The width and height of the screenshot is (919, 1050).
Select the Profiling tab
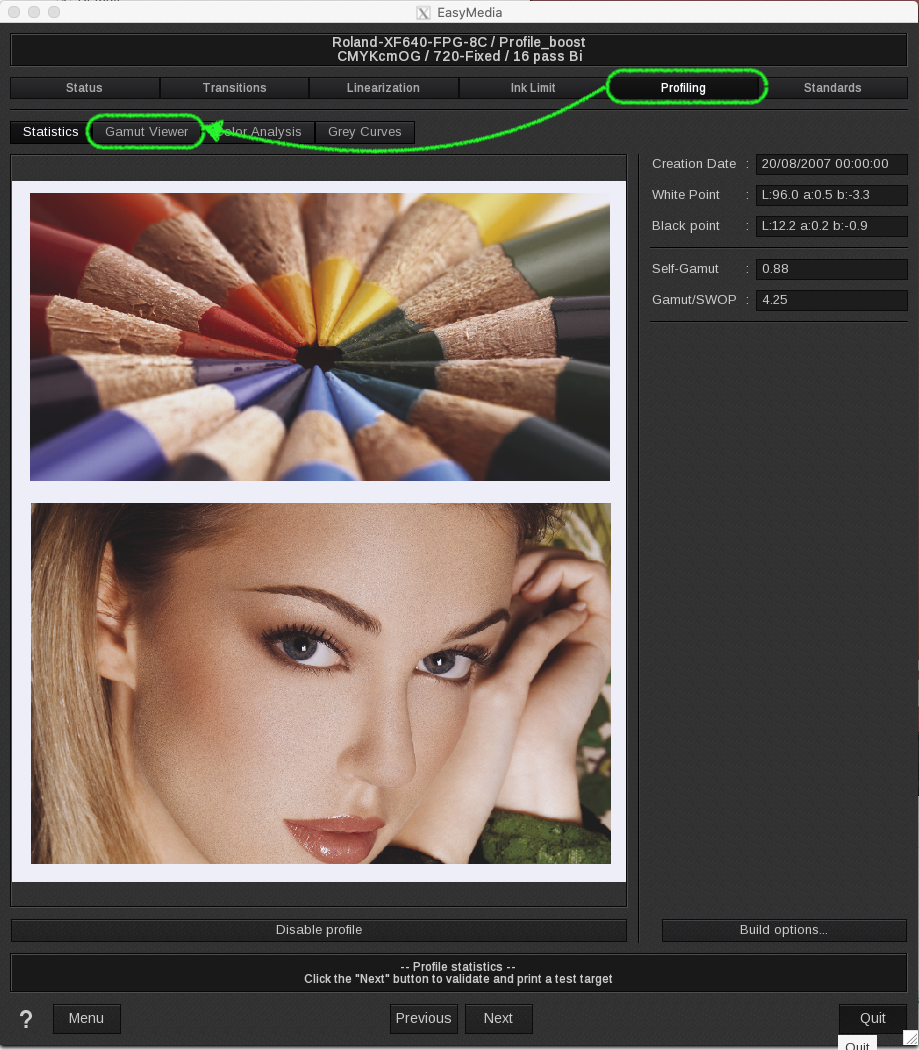pos(683,88)
